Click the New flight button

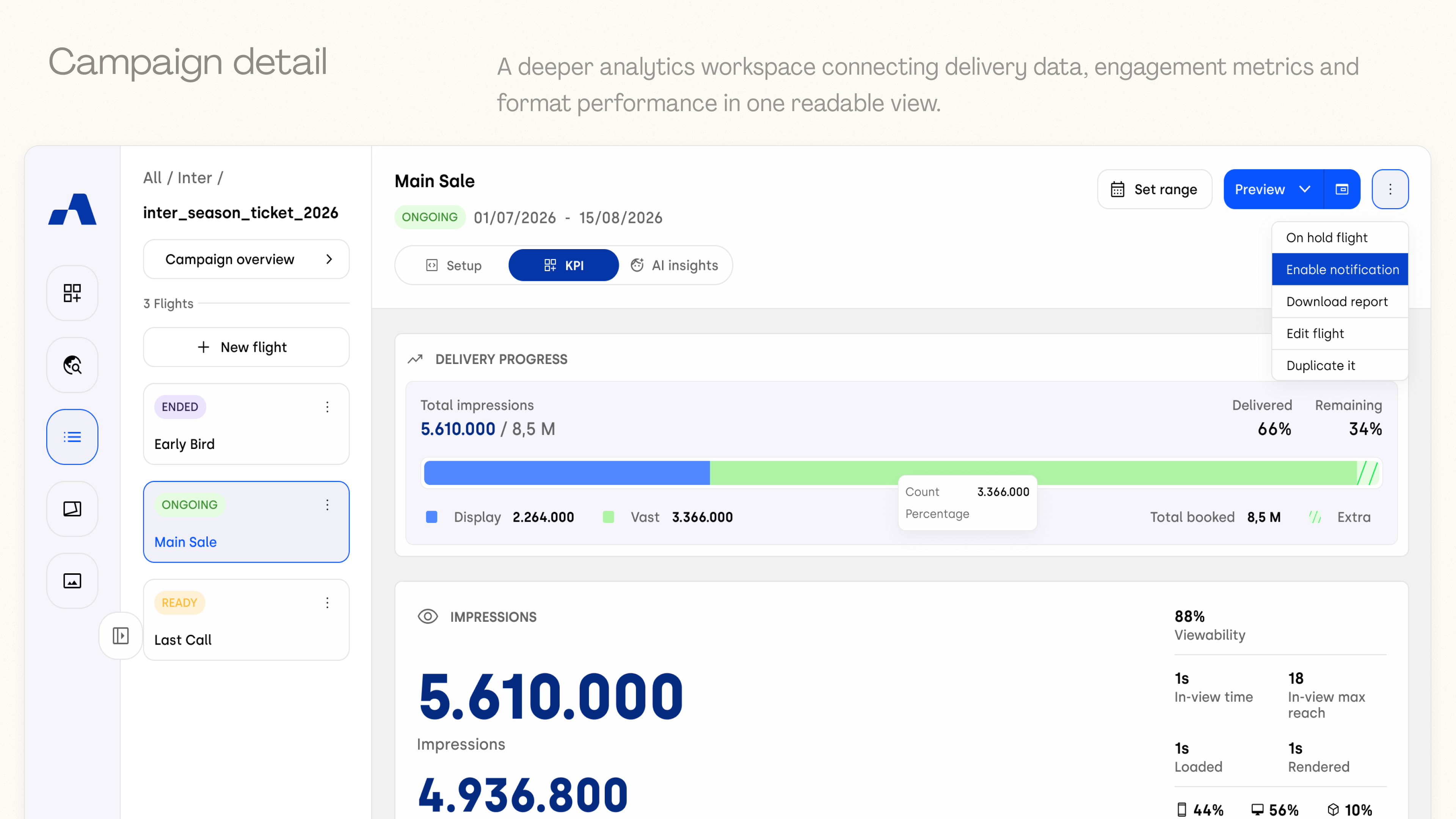(246, 347)
